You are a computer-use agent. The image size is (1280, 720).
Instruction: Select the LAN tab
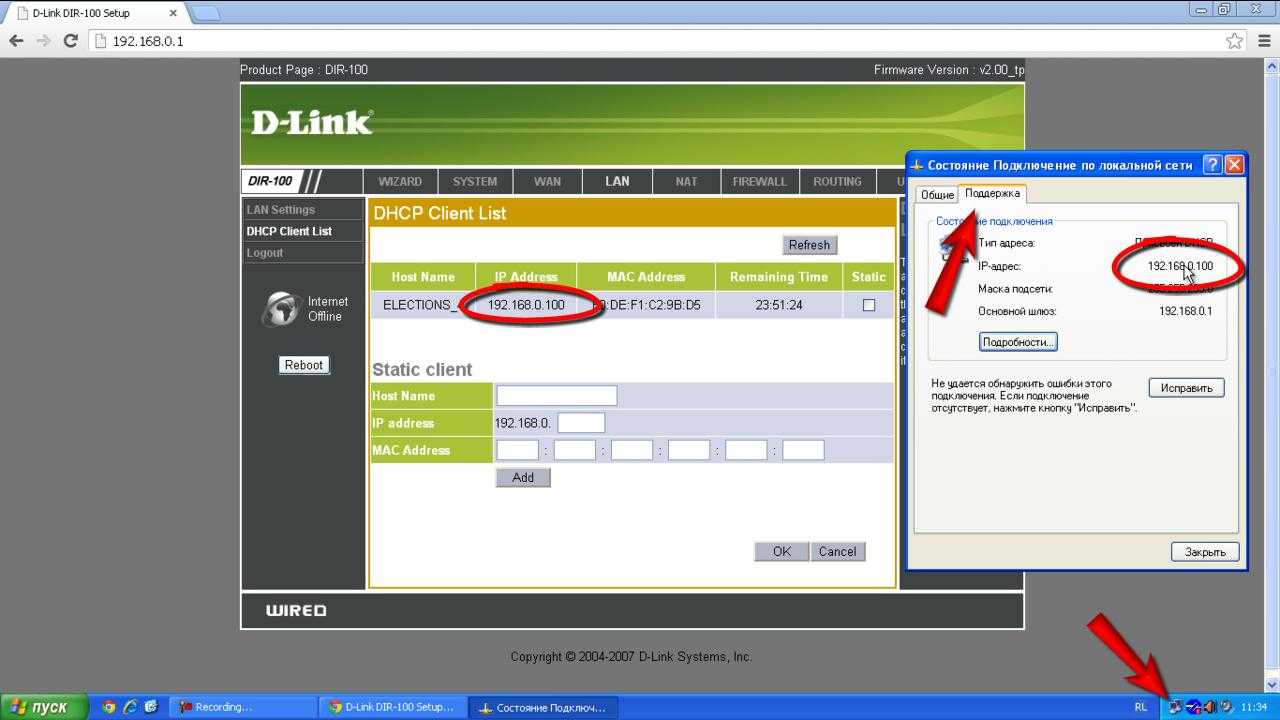coord(617,181)
